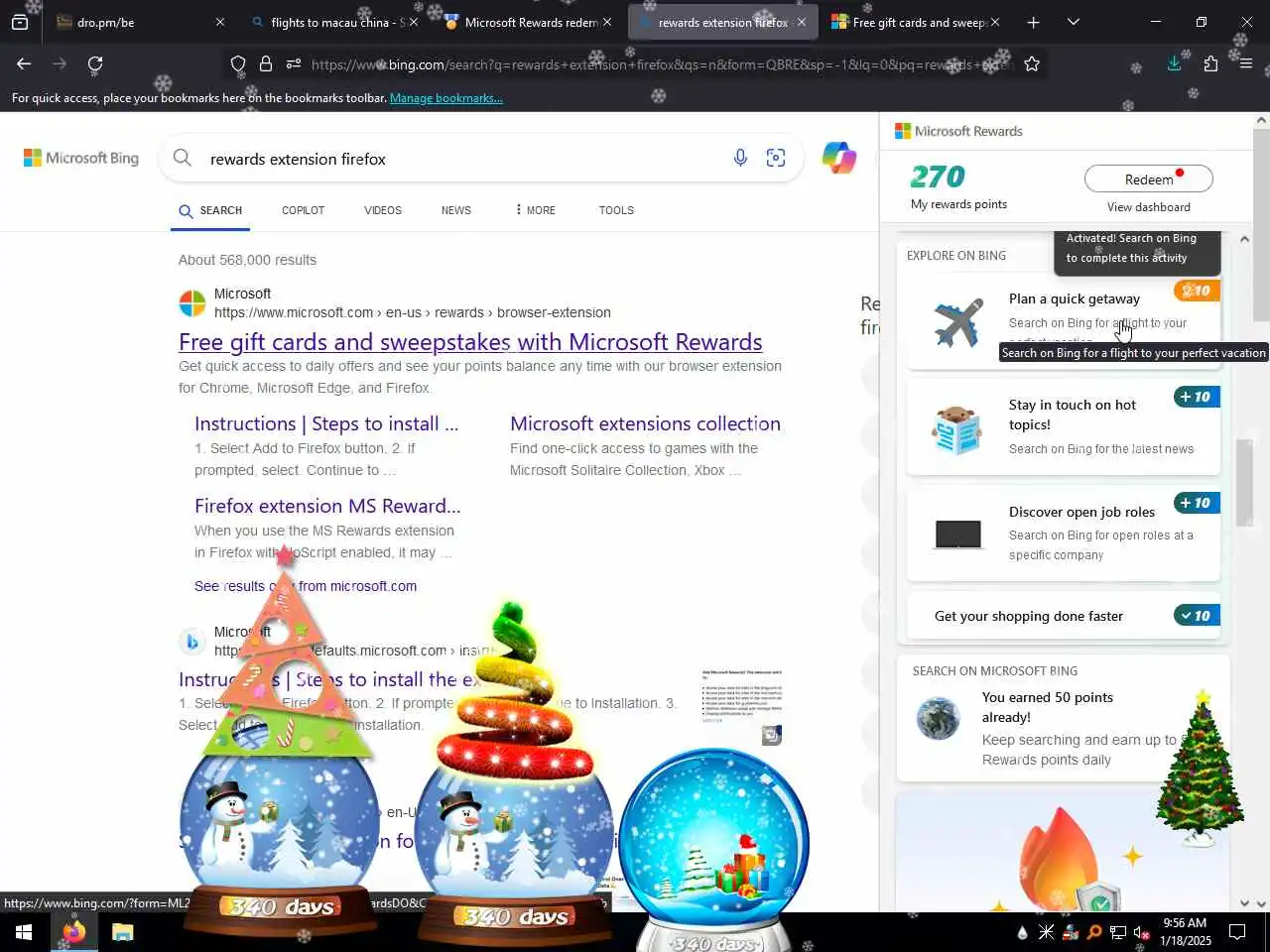Click the laptop icon in job roles card
The image size is (1270, 952).
tap(958, 534)
